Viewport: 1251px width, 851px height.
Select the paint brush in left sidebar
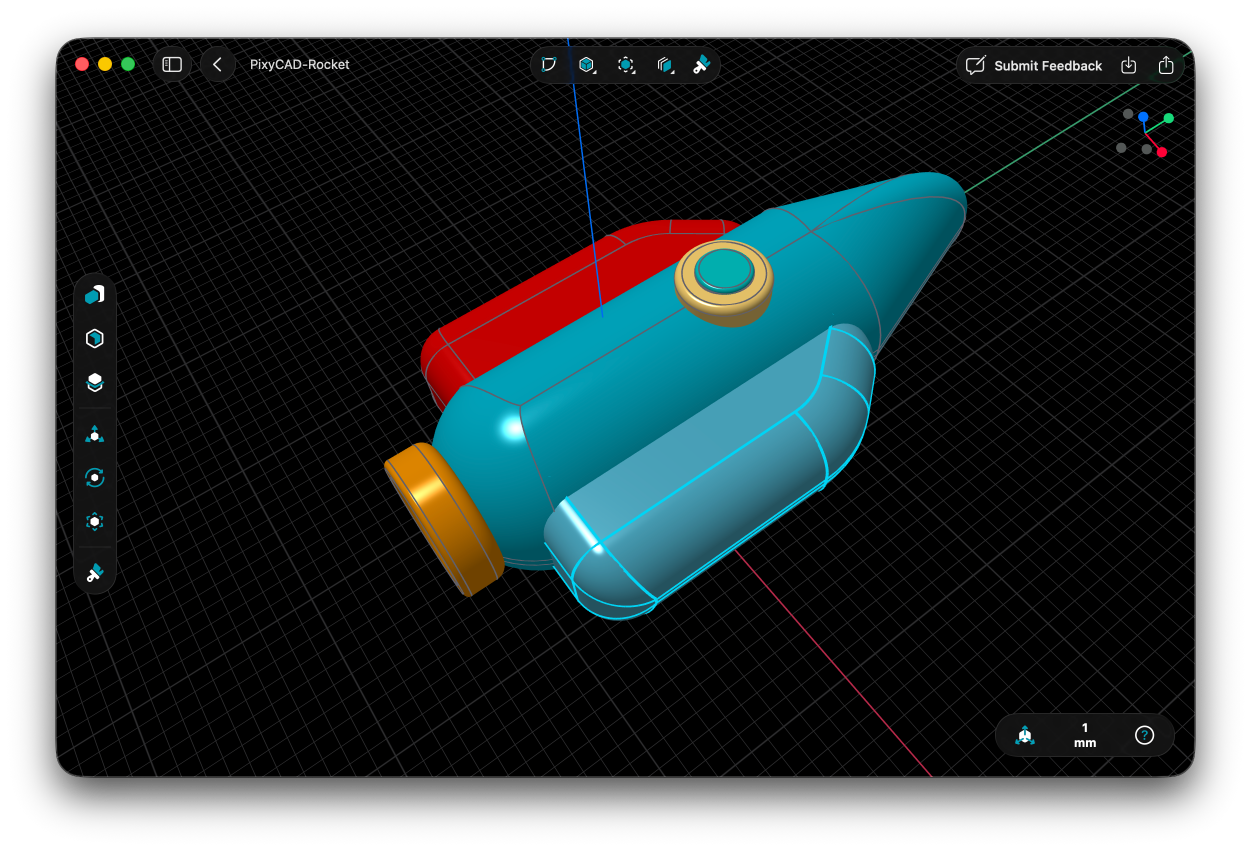click(x=94, y=573)
